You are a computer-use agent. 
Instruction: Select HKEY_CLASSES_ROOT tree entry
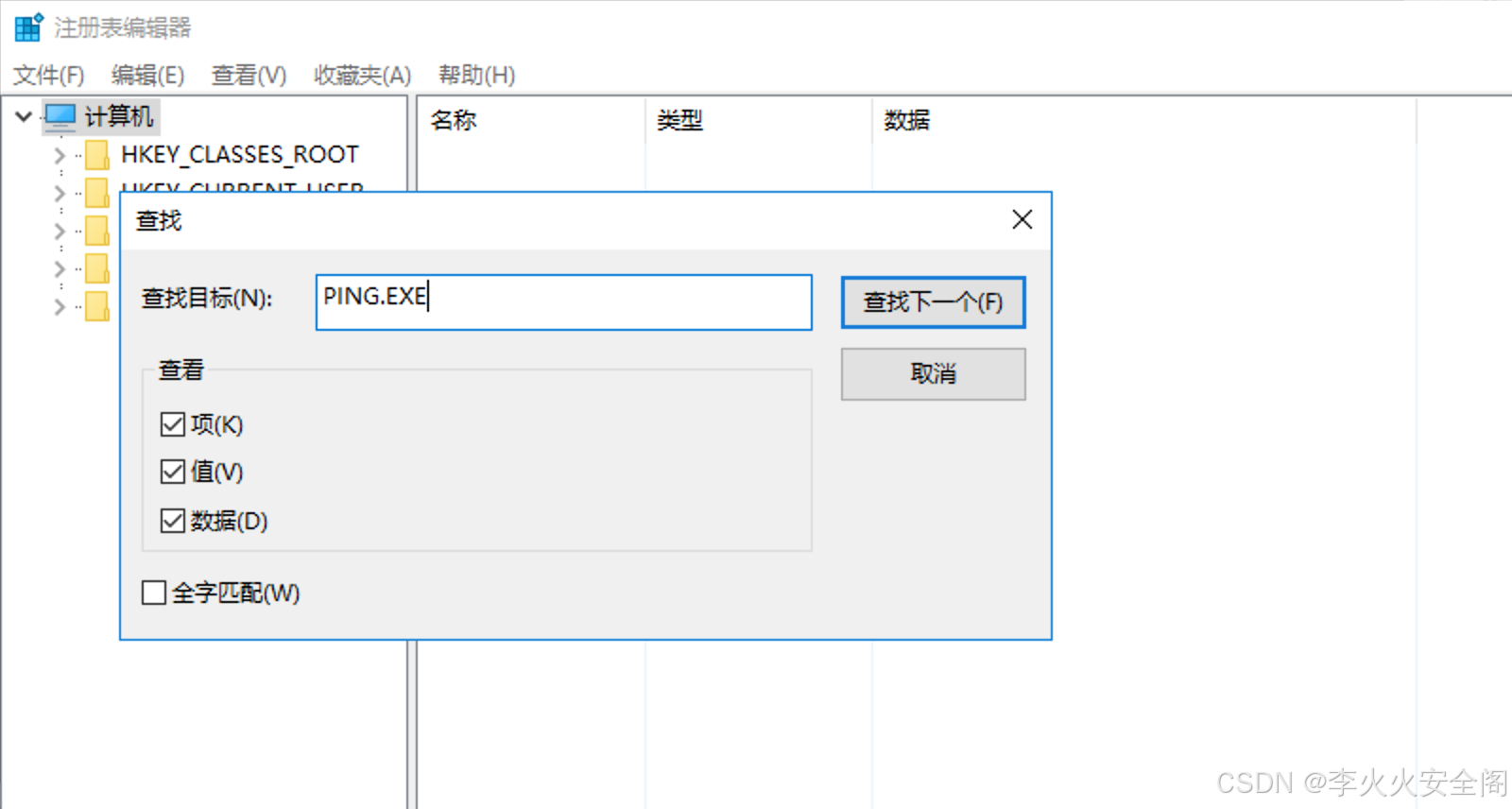tap(240, 155)
